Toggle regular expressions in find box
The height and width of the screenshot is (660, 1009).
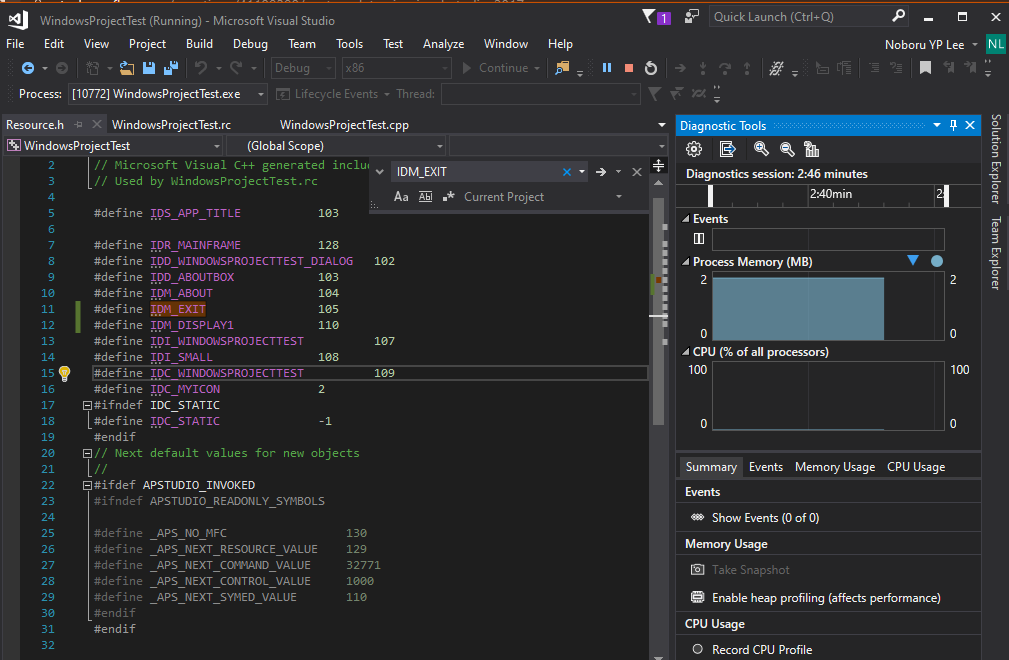coord(449,197)
